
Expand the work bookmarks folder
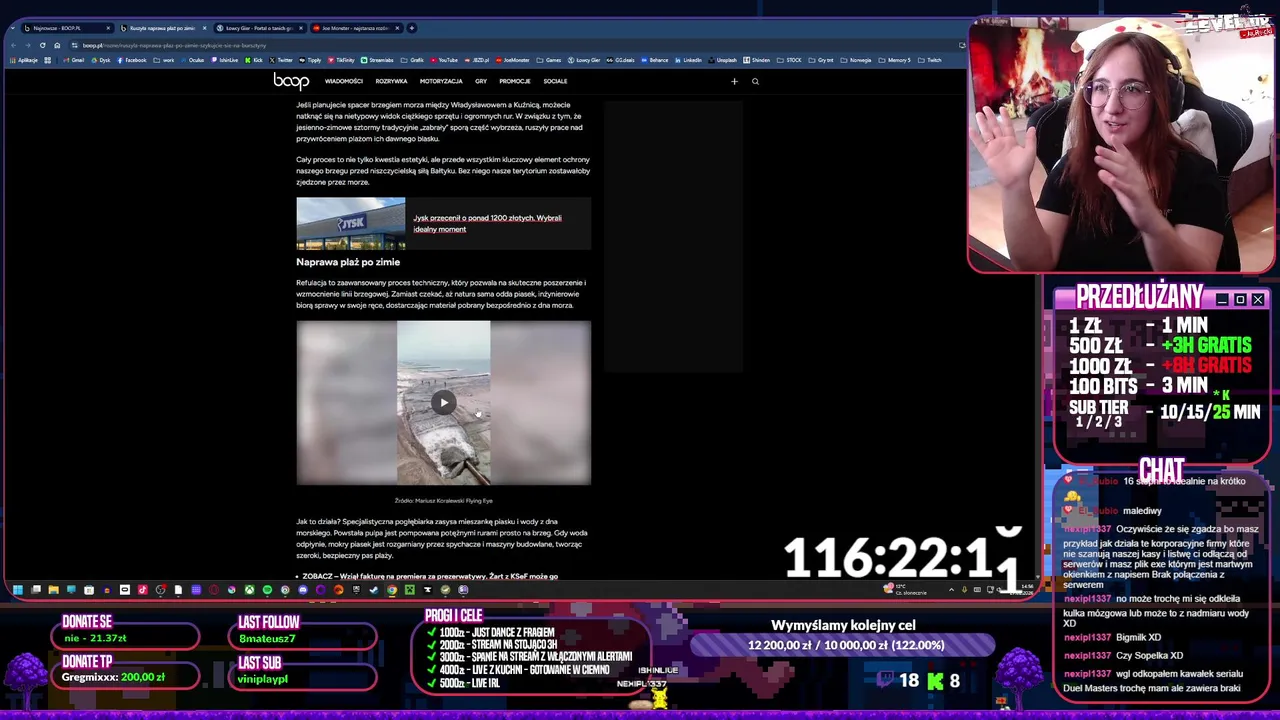[164, 60]
